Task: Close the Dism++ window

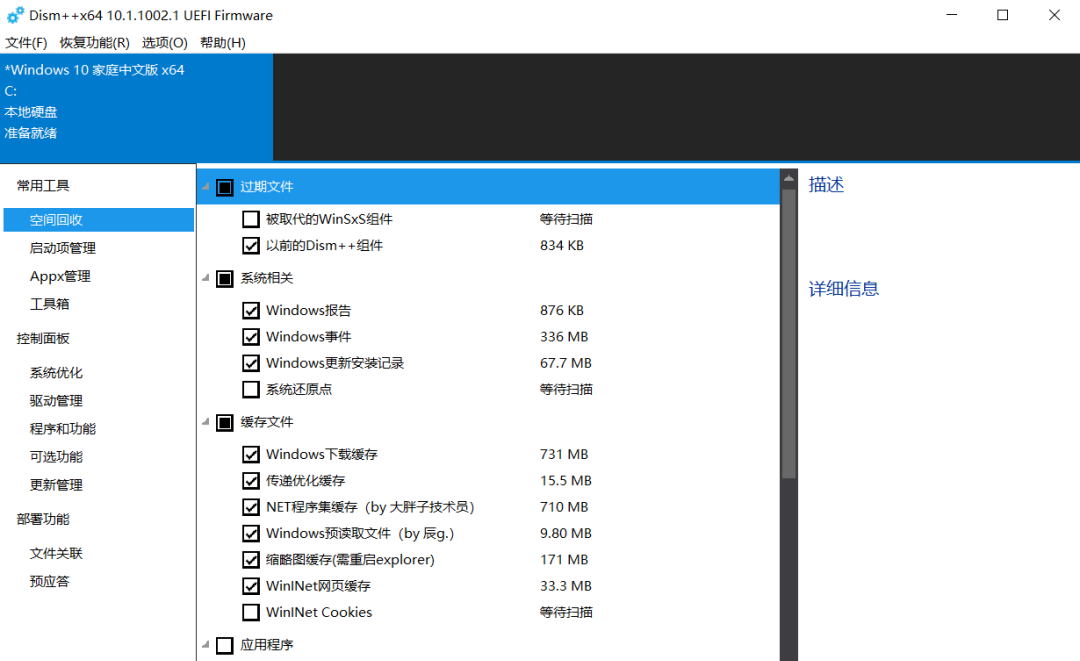Action: (1055, 15)
